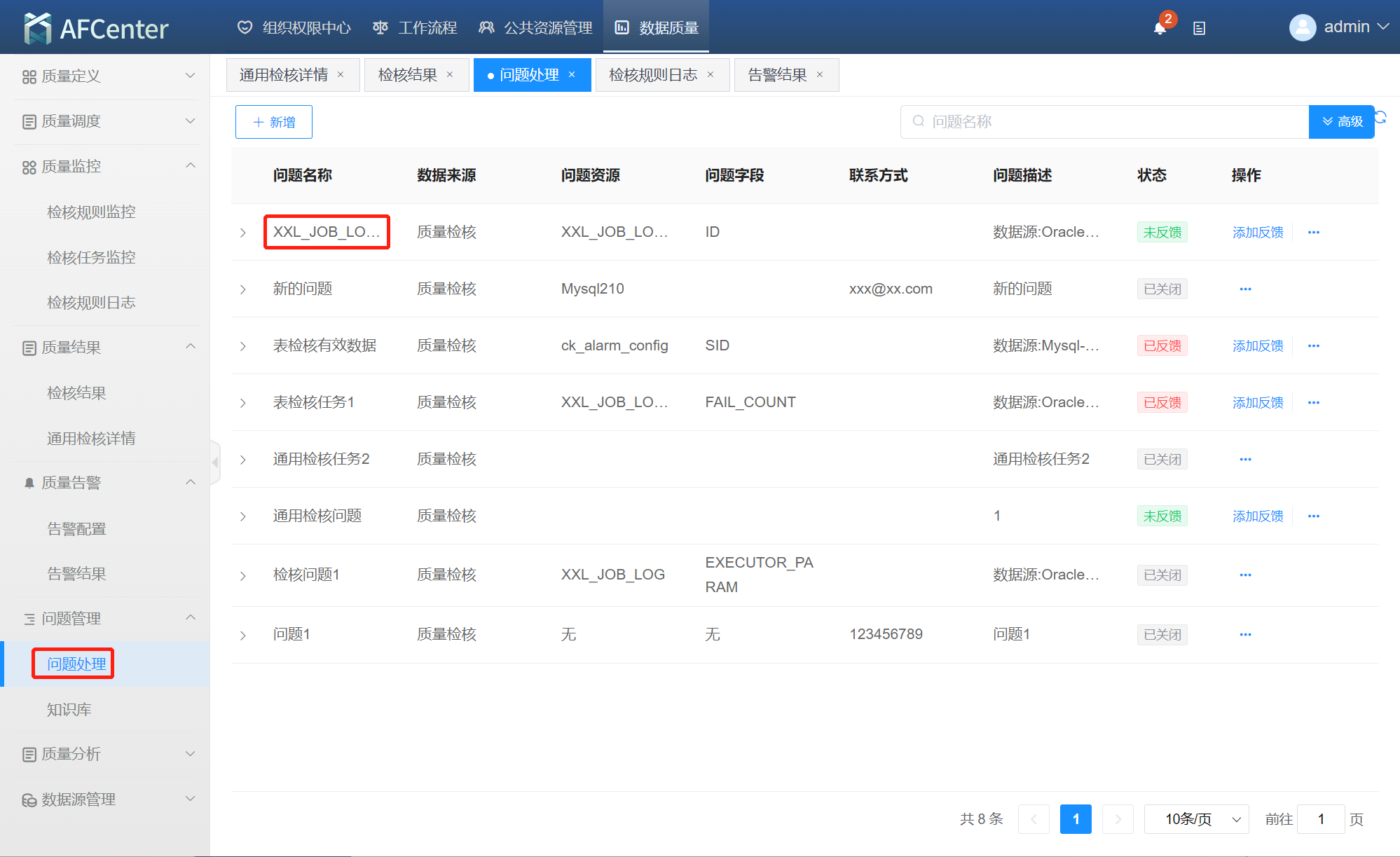
Task: Open the 工作流程 top menu
Action: point(415,27)
